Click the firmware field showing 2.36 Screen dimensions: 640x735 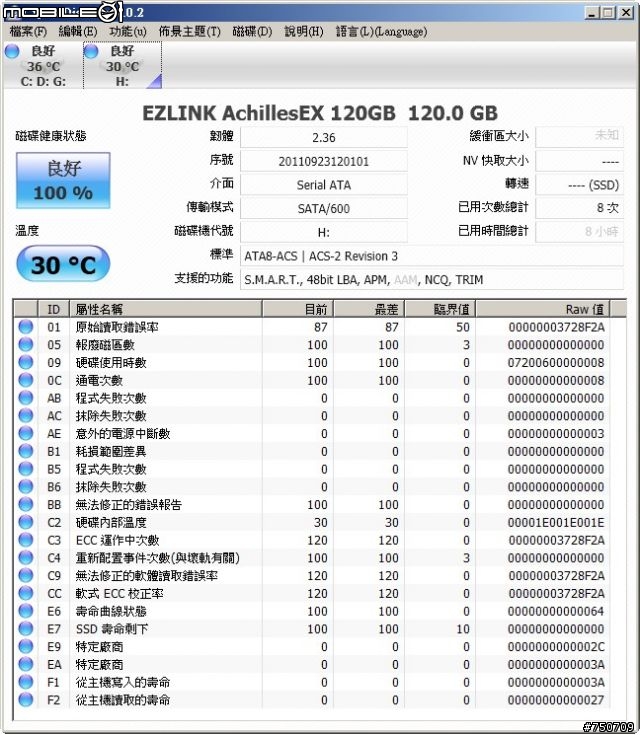[x=324, y=137]
